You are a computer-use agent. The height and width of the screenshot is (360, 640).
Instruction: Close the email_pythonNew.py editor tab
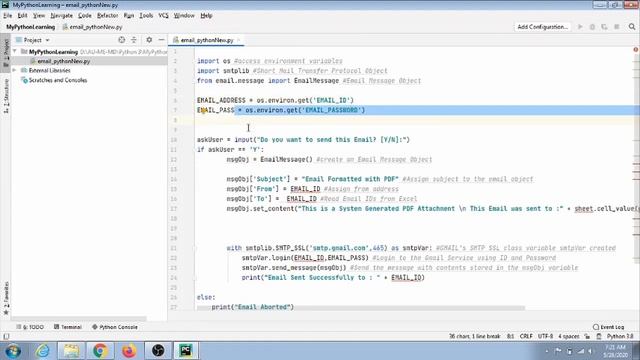tap(239, 40)
